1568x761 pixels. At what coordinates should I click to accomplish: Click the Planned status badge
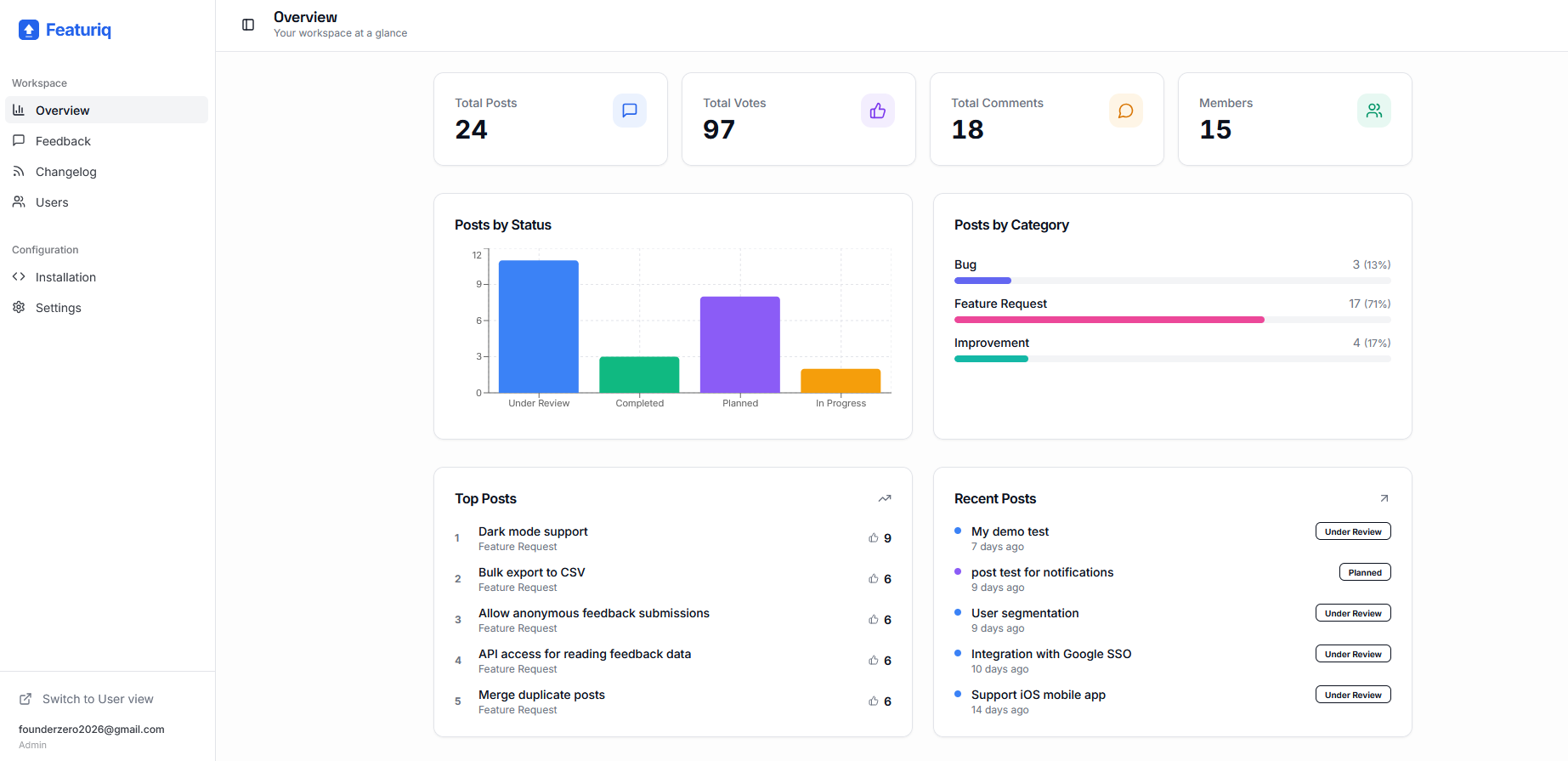pyautogui.click(x=1364, y=572)
